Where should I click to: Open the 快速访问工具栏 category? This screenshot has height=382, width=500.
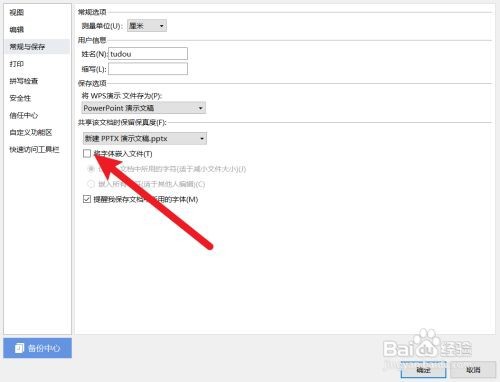coord(34,149)
